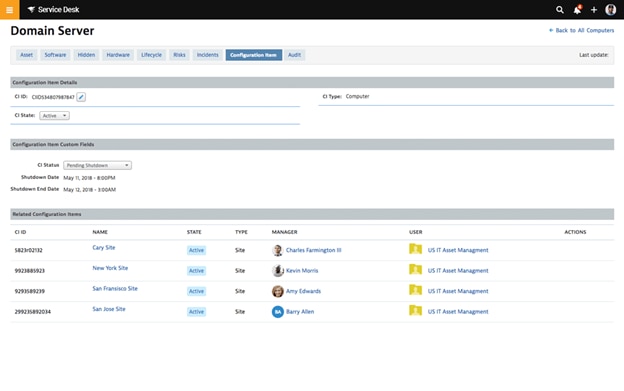Screen dimensions: 624x391
Task: Select CI ID 5823r02132 cell
Action: [28, 250]
